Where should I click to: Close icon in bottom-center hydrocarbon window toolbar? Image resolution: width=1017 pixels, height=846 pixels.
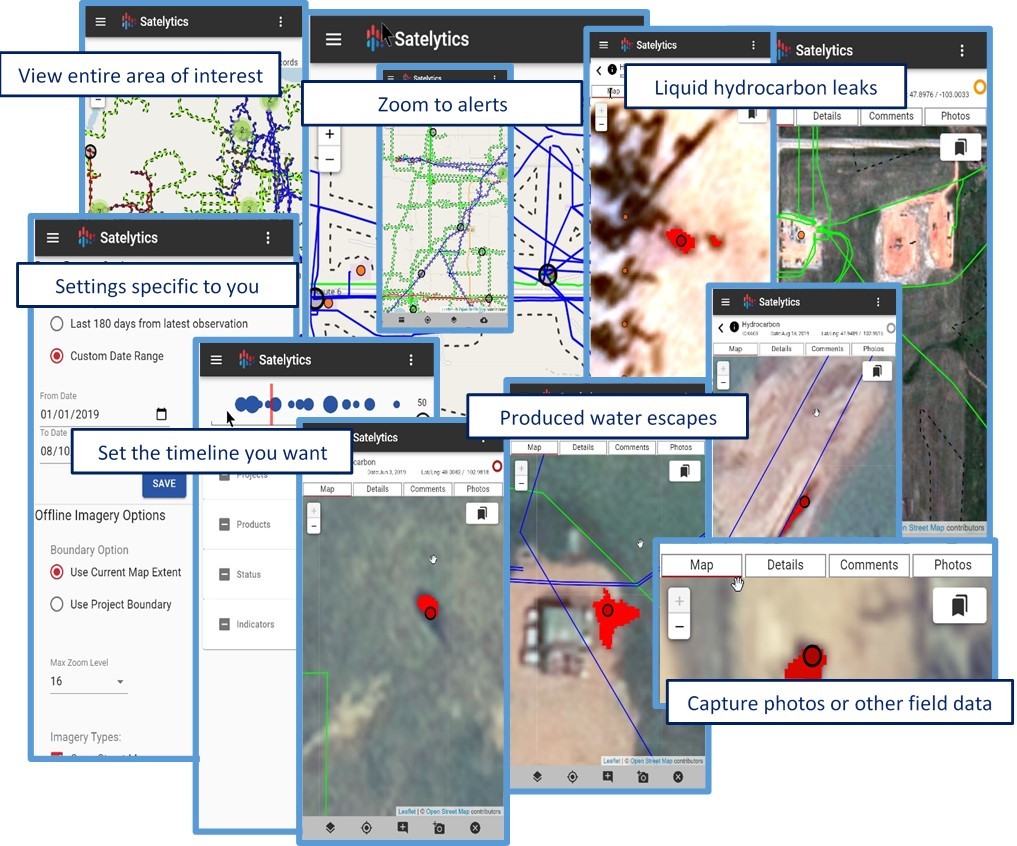tap(475, 828)
